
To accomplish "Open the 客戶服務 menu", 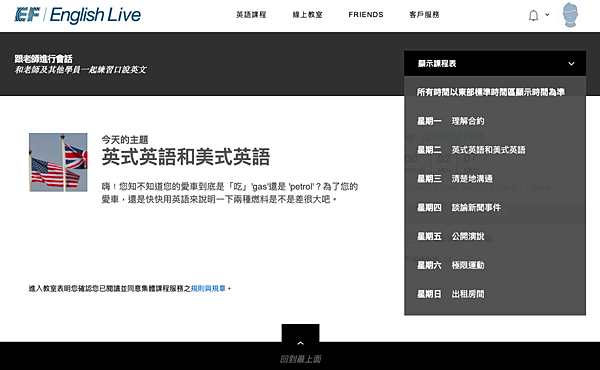I will click(x=424, y=15).
